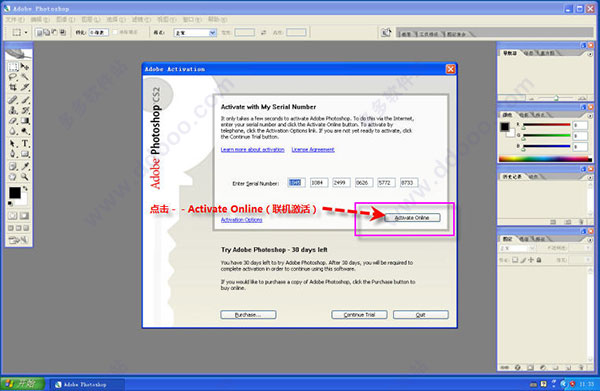Screen dimensions: 600x391
Task: Select the History Brush tool
Action: point(25,110)
